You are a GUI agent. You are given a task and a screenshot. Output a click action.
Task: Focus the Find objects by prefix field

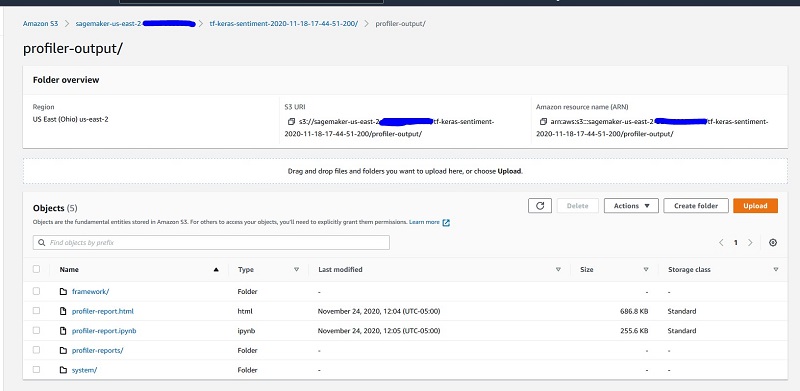point(211,242)
